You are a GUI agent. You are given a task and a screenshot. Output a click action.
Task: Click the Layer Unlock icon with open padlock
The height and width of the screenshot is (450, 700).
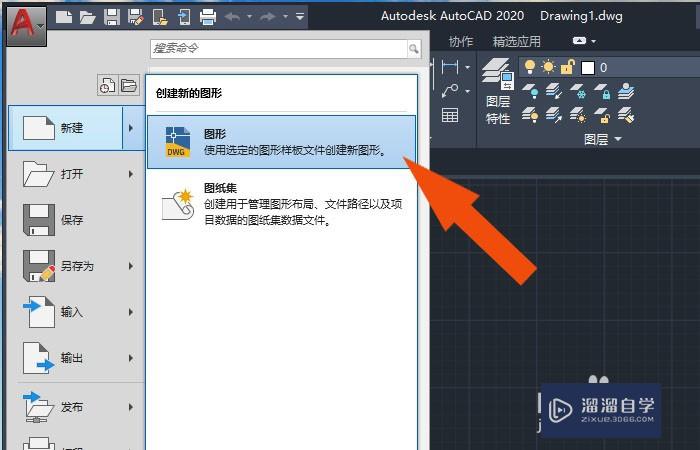pyautogui.click(x=602, y=115)
